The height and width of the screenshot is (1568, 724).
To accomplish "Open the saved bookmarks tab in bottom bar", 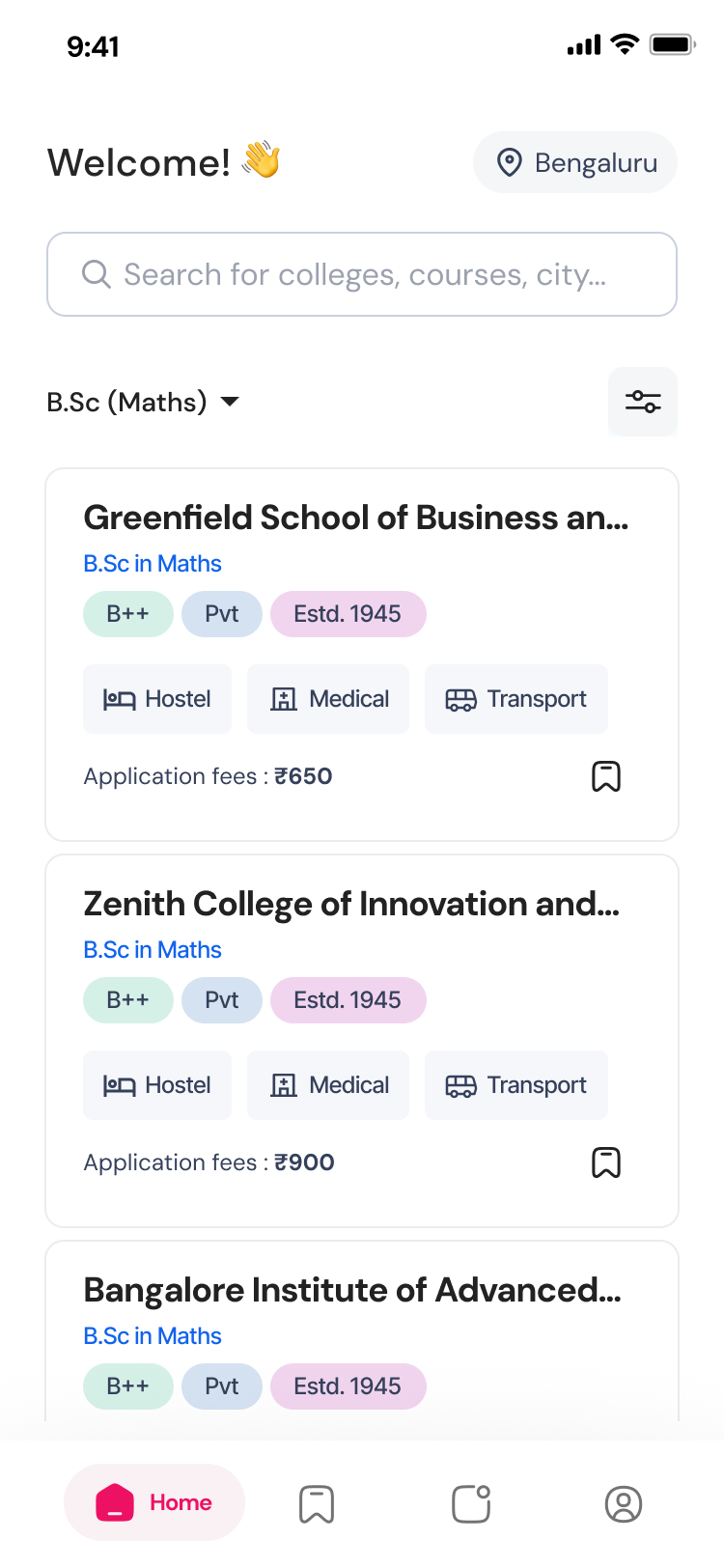I will (317, 1503).
